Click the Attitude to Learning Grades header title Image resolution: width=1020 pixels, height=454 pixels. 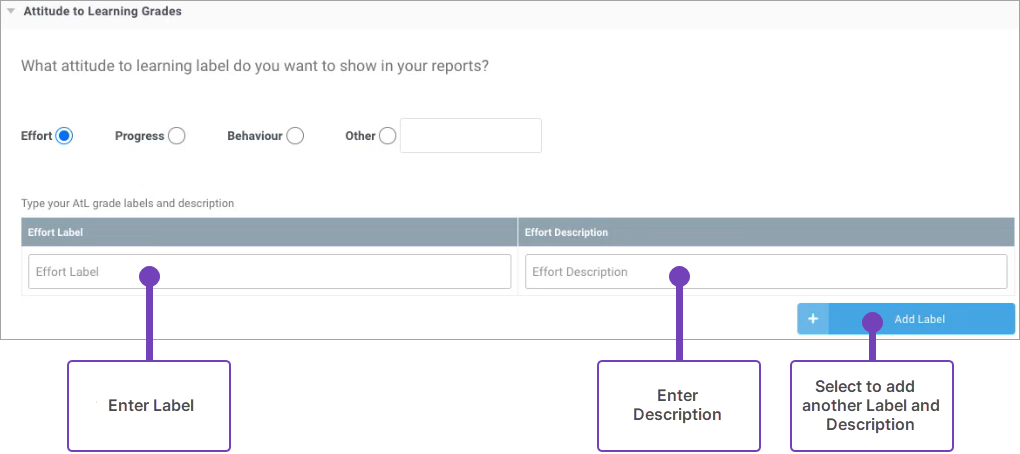[x=102, y=12]
